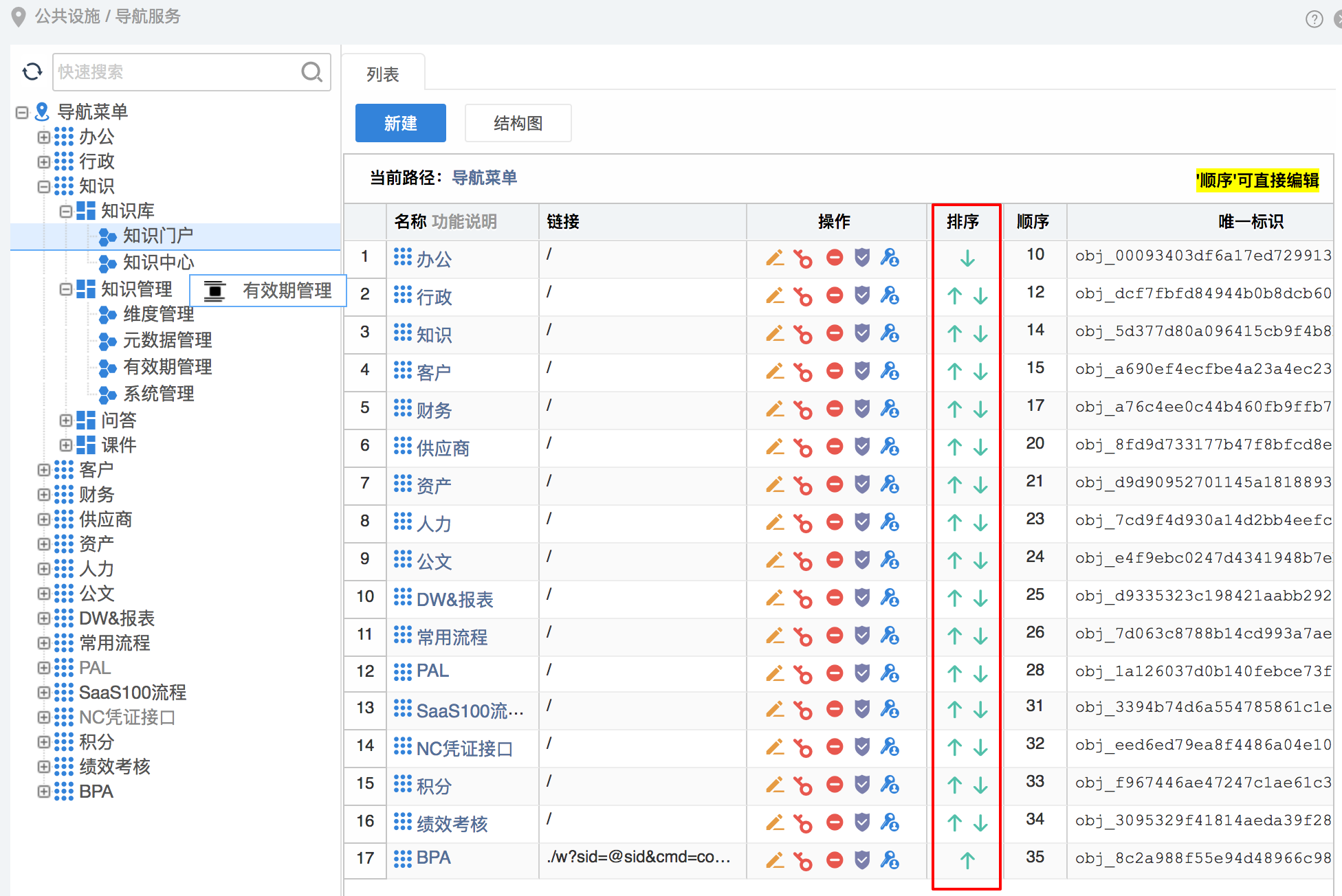The height and width of the screenshot is (896, 1342).
Task: Move BPA row up with arrow
Action: coord(967,860)
